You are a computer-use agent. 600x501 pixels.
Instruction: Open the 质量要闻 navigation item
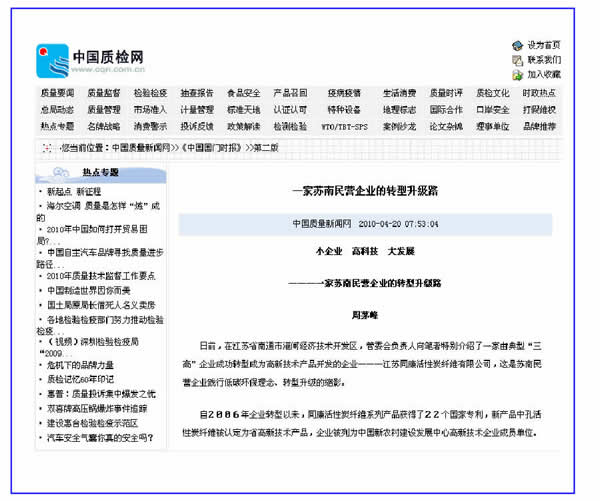point(57,93)
